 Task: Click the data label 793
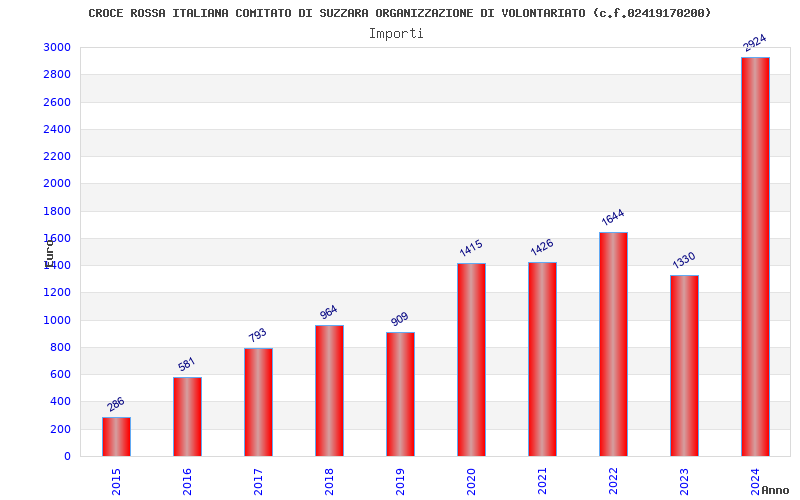pos(258,335)
